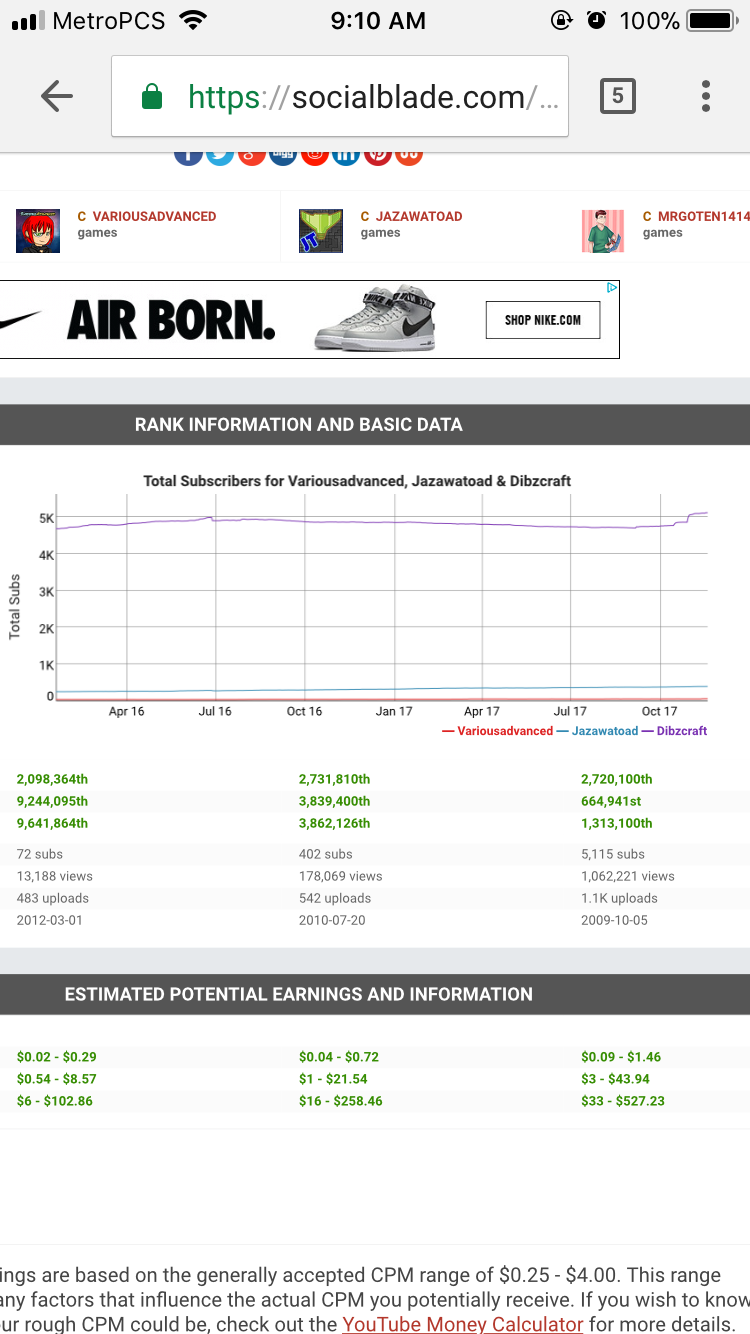Select the 664,941st rank value
The image size is (750, 1334).
coord(613,801)
